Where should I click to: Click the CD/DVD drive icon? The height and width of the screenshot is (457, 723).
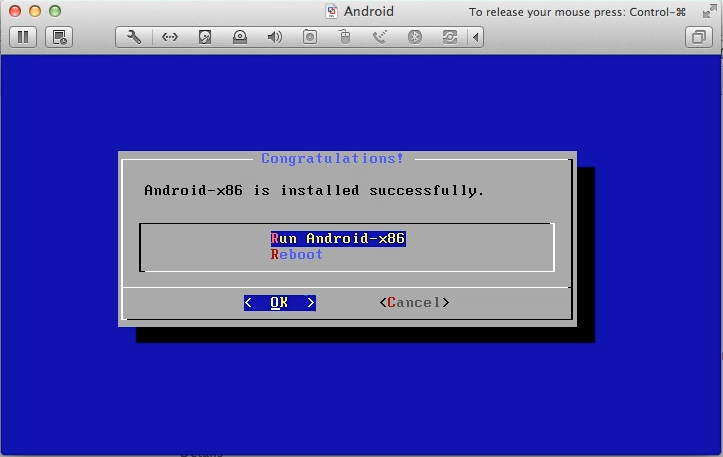tap(240, 37)
